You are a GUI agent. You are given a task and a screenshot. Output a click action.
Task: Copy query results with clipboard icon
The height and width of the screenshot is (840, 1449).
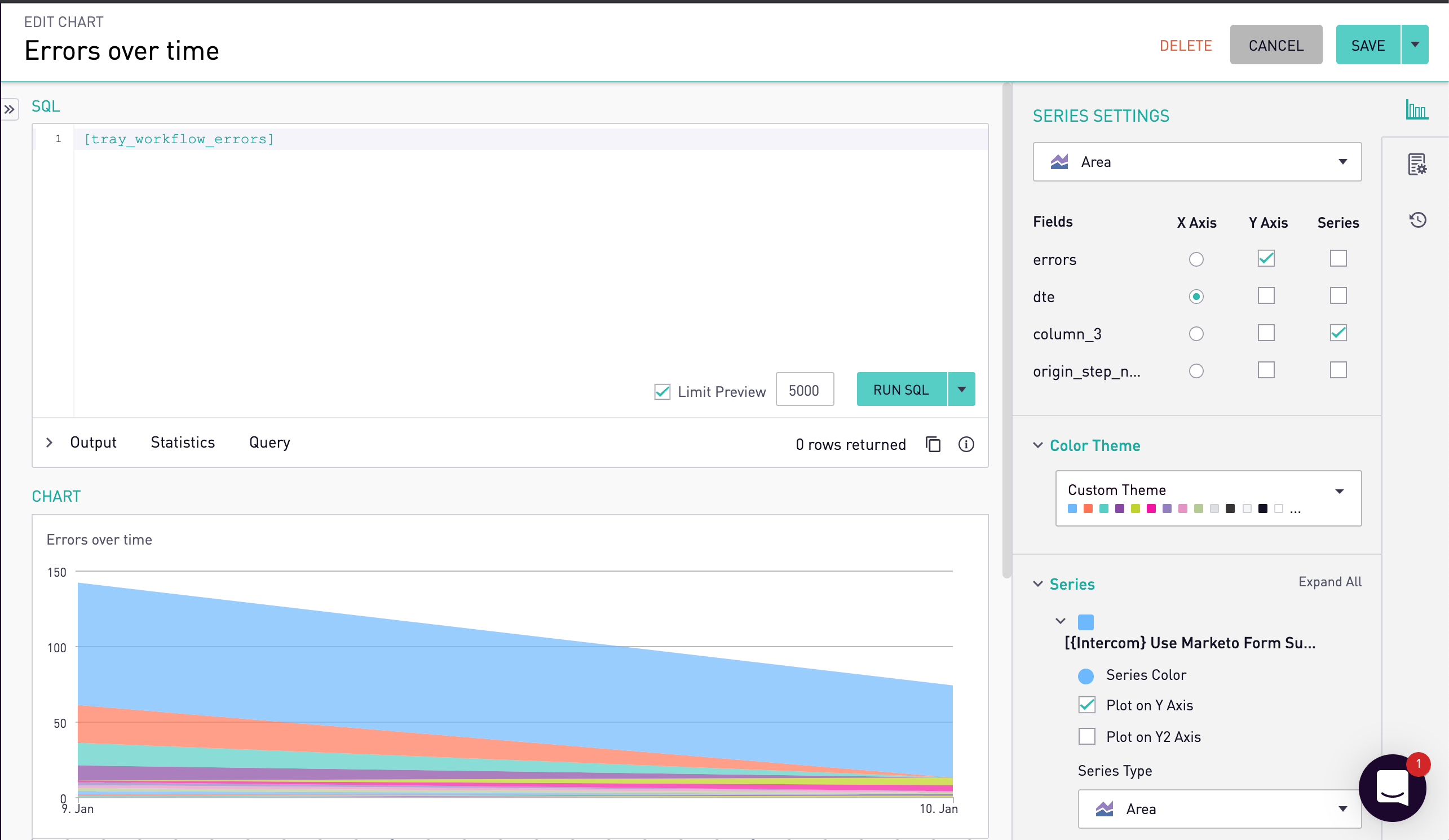tap(933, 444)
